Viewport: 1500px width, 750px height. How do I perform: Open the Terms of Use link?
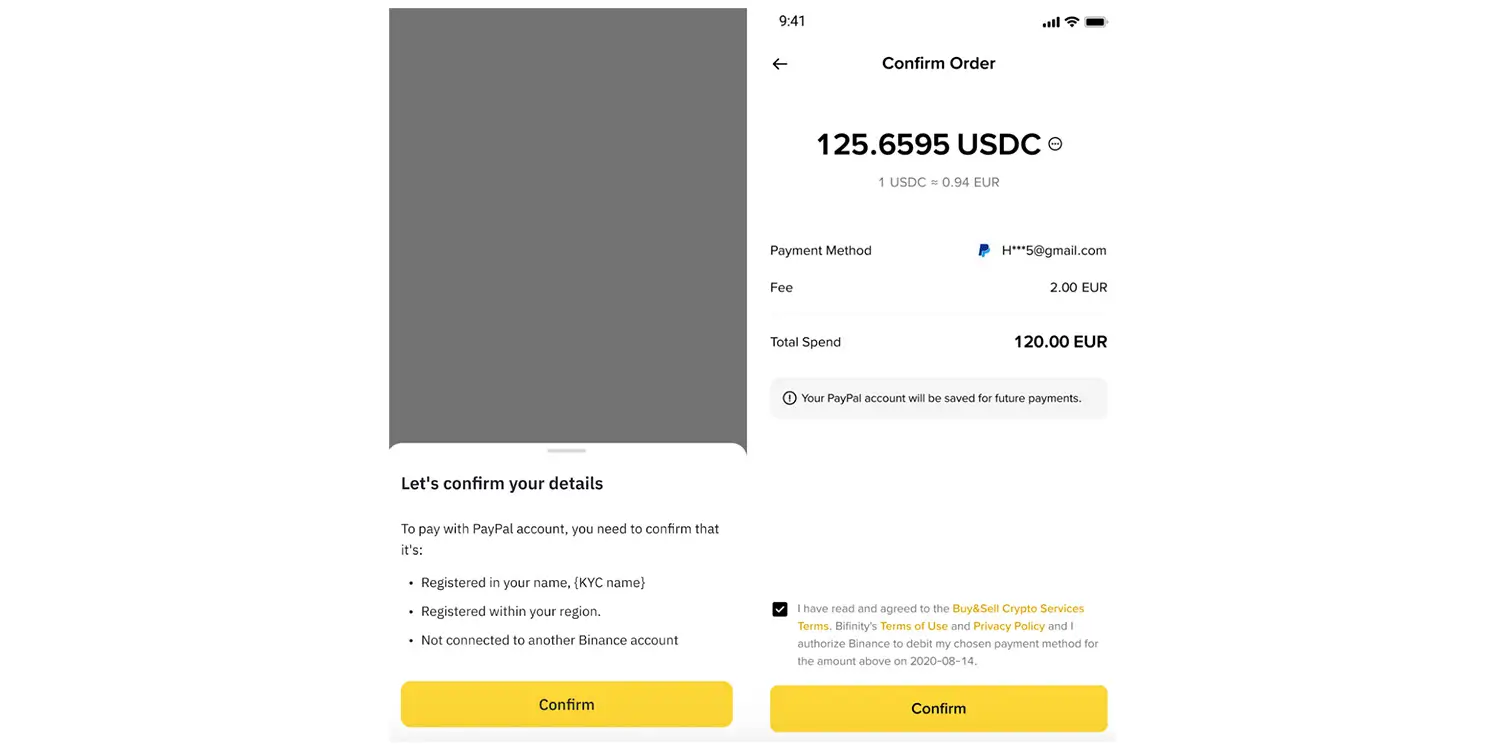[x=913, y=626]
